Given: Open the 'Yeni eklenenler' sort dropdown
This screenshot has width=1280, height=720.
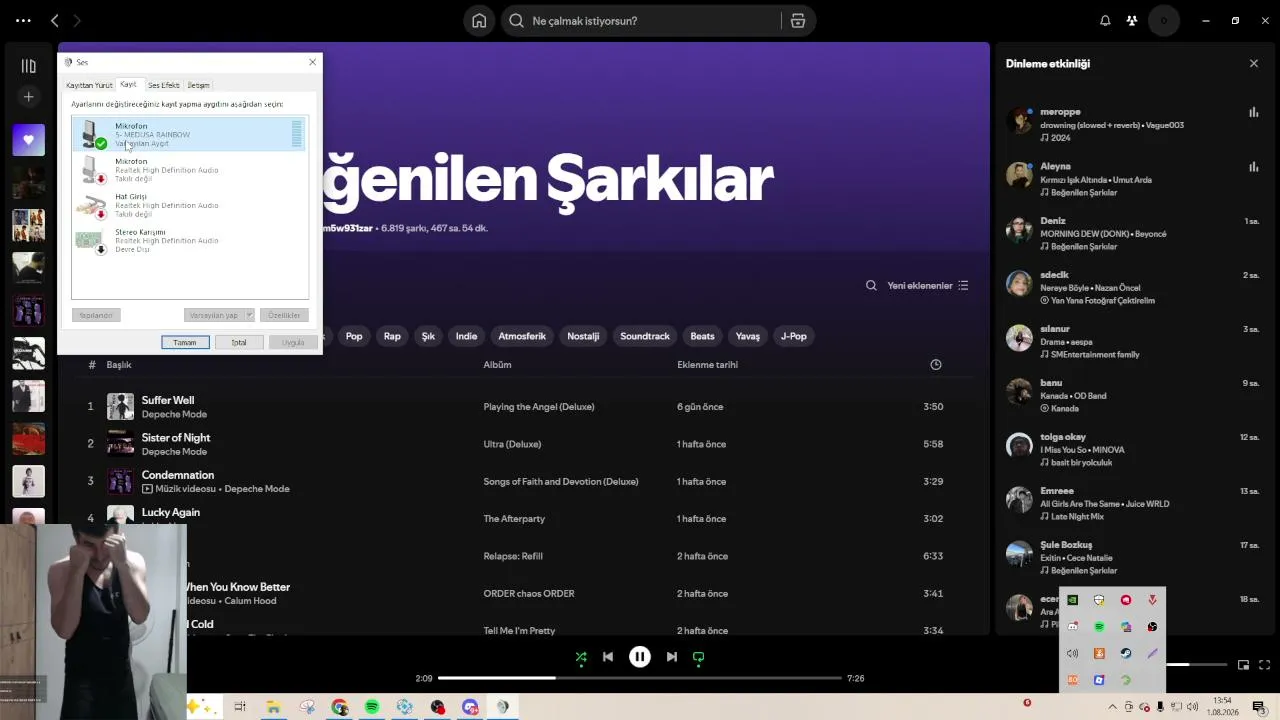Looking at the screenshot, I should pyautogui.click(x=927, y=286).
